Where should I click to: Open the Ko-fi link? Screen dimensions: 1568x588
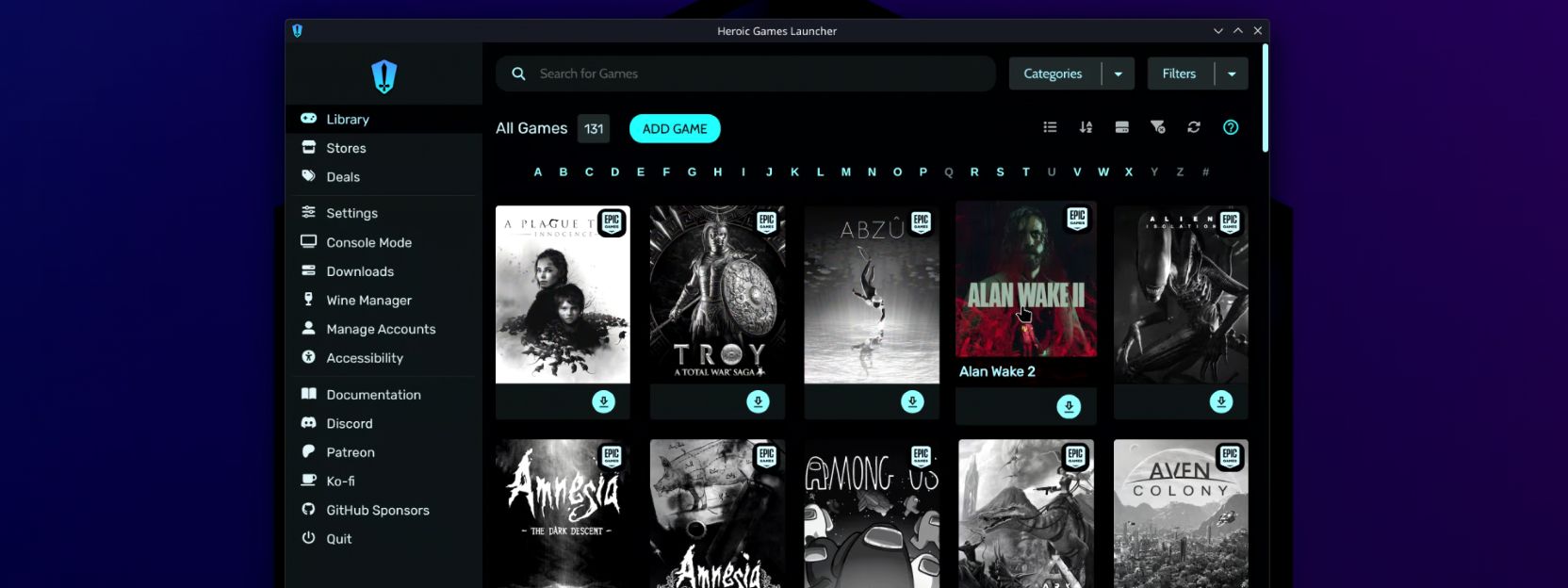384,481
